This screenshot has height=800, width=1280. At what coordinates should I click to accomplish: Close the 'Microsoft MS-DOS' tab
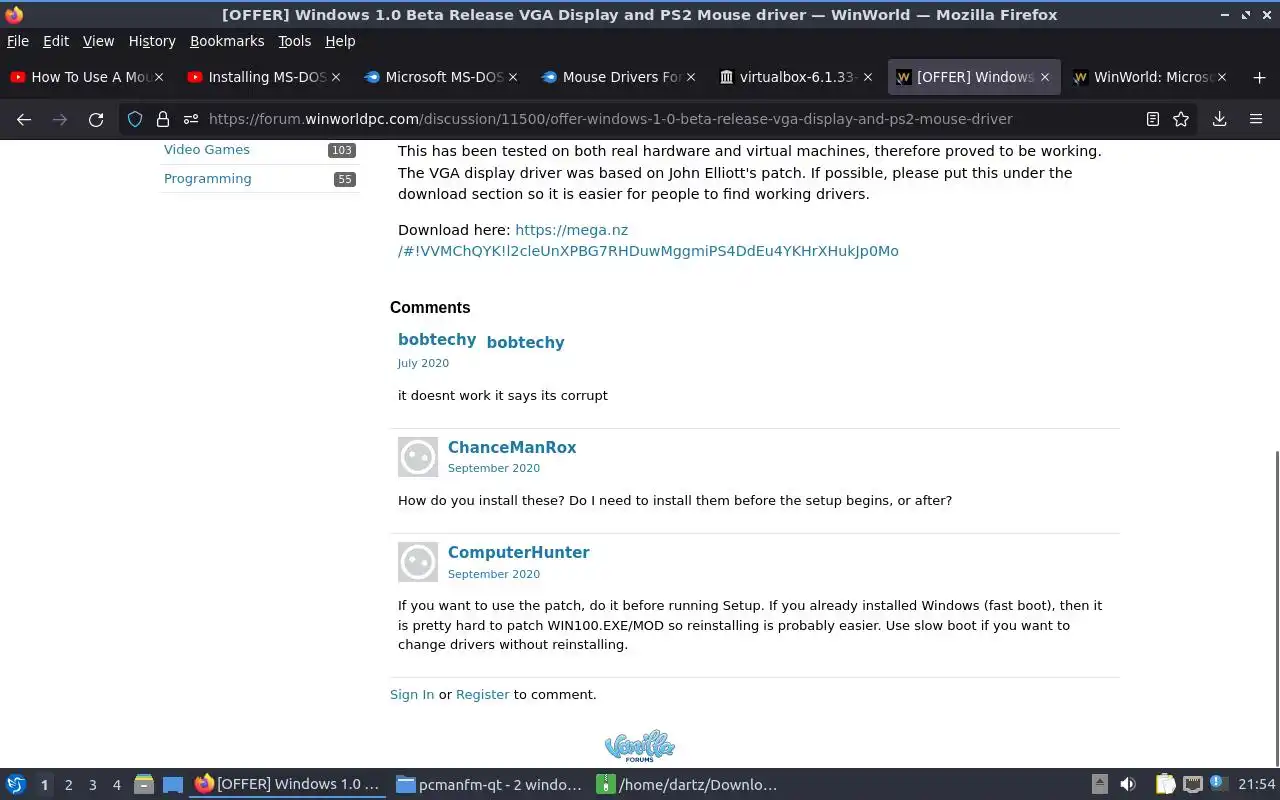click(x=513, y=77)
